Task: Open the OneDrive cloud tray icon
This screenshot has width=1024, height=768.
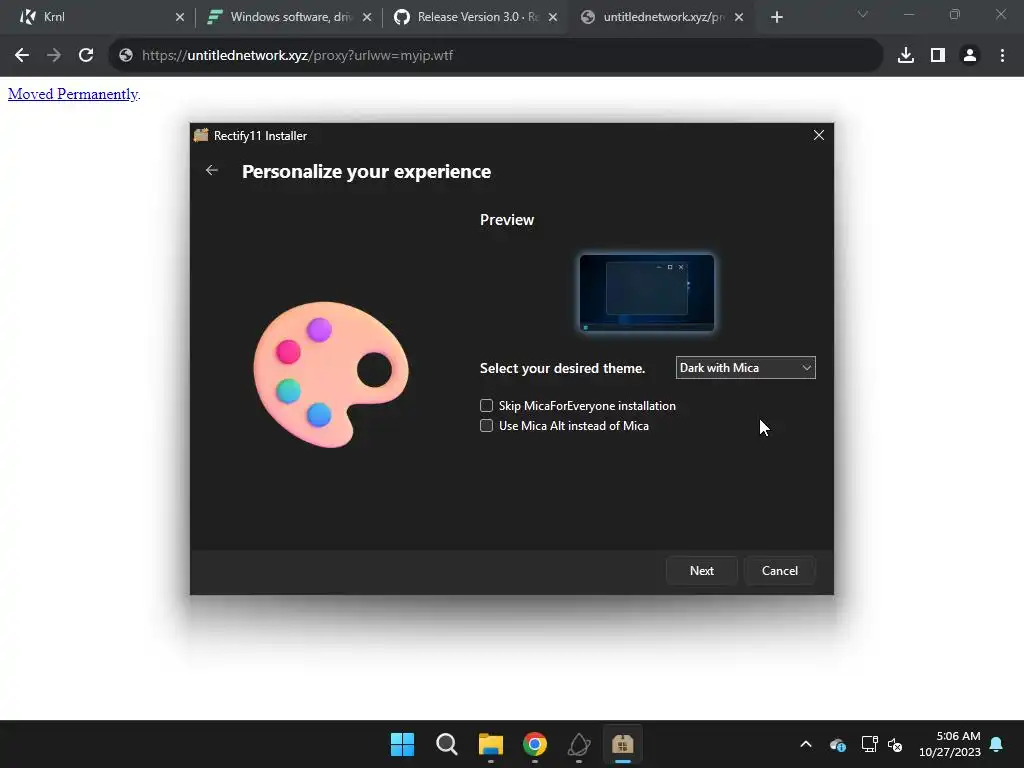Action: tap(838, 744)
